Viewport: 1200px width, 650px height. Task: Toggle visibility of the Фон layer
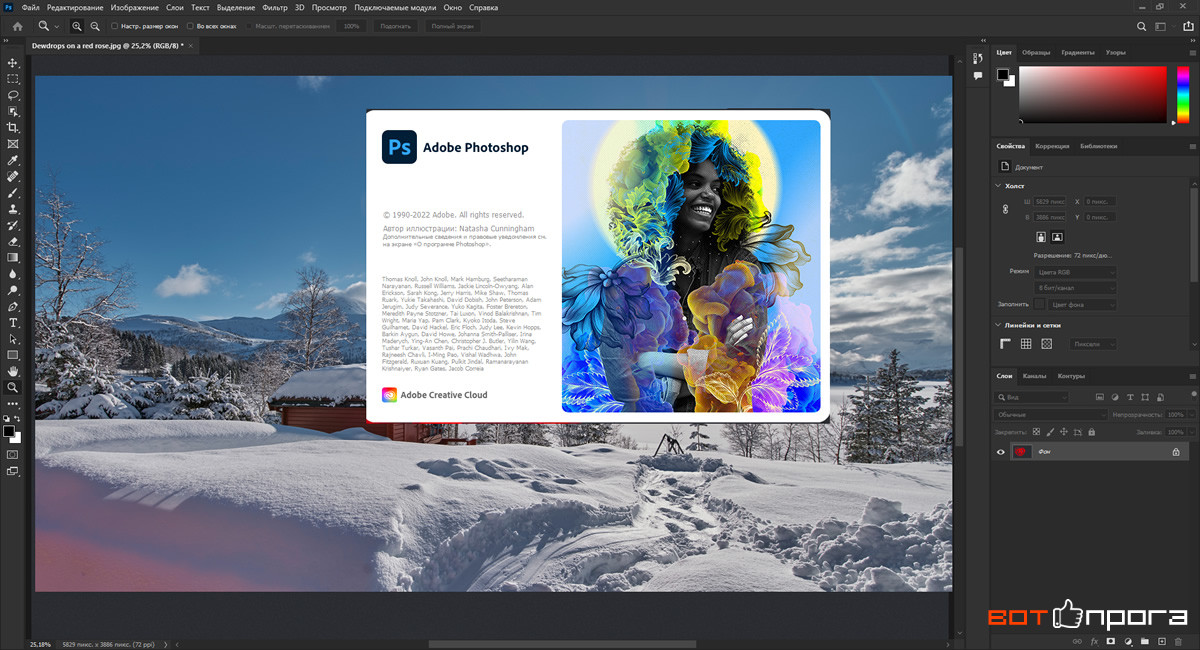[x=1001, y=452]
